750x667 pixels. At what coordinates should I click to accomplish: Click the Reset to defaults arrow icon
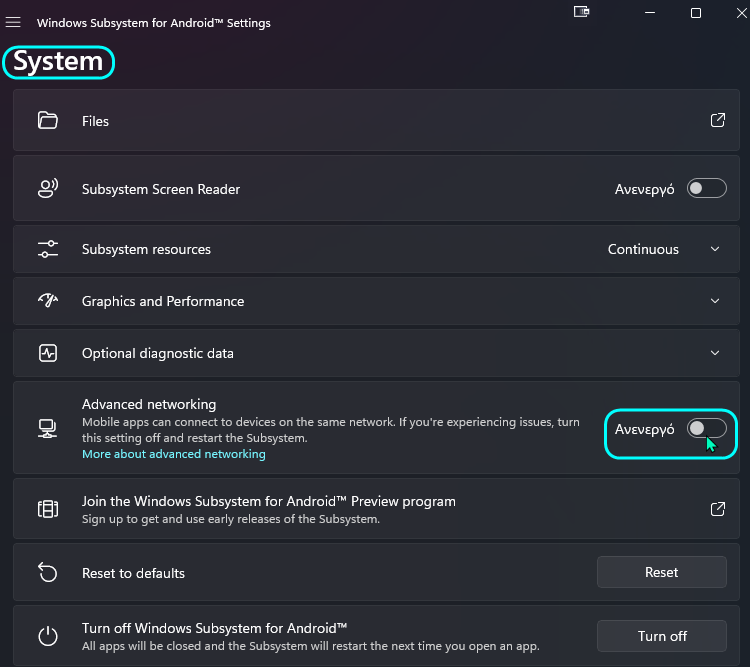47,572
